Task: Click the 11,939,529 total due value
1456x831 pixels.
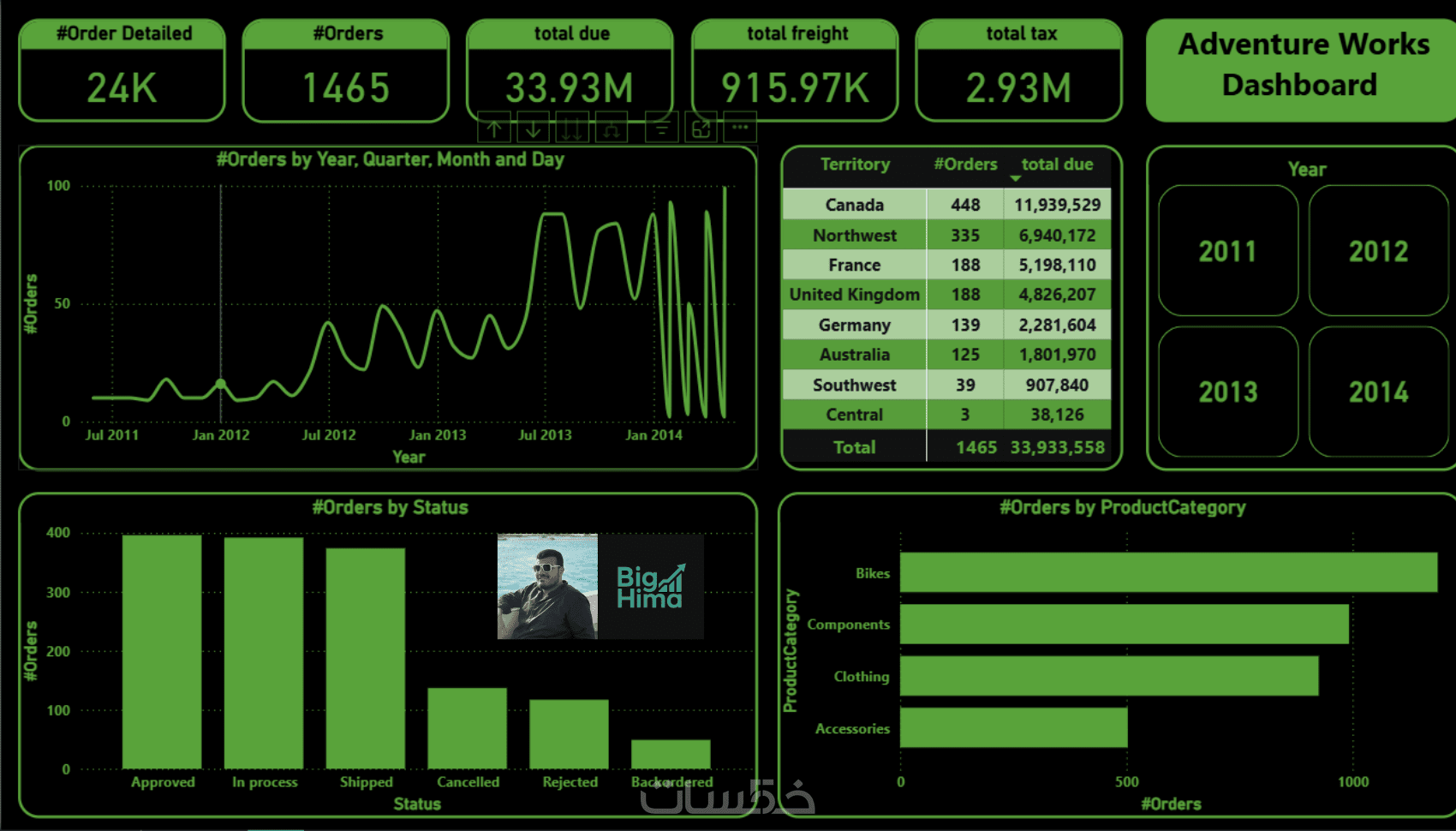Action: pyautogui.click(x=1057, y=205)
